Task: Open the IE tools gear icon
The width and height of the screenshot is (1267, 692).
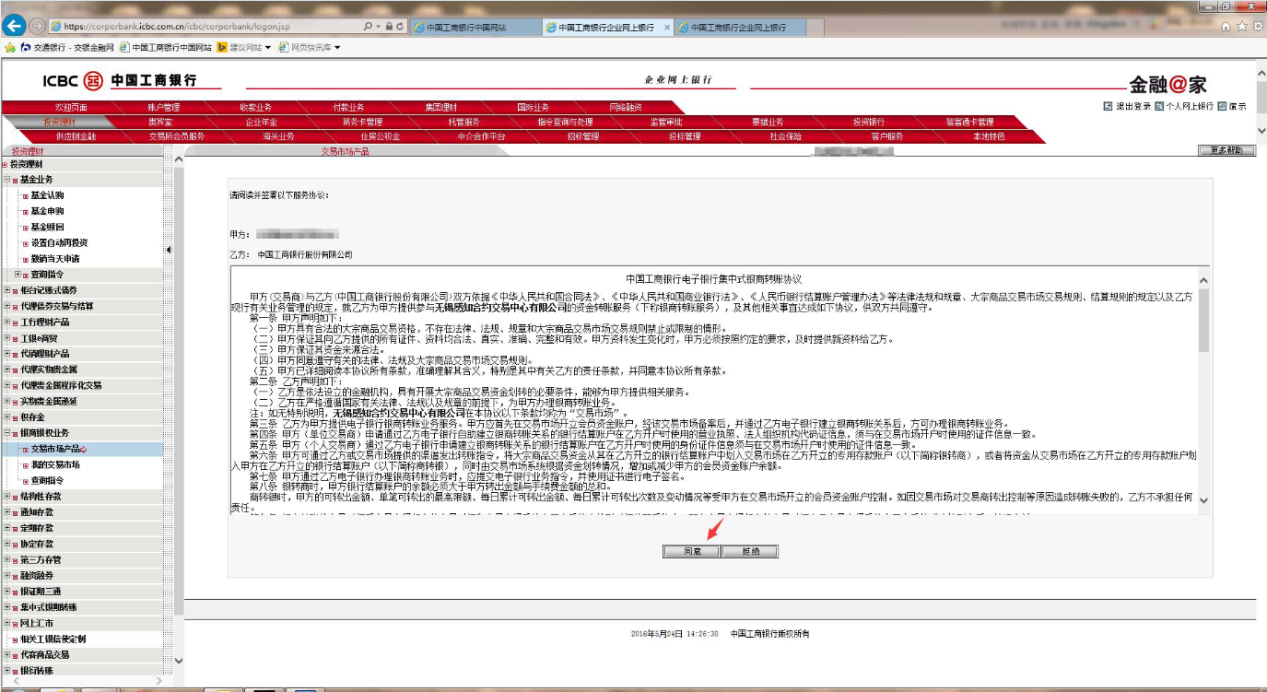Action: click(x=1256, y=26)
